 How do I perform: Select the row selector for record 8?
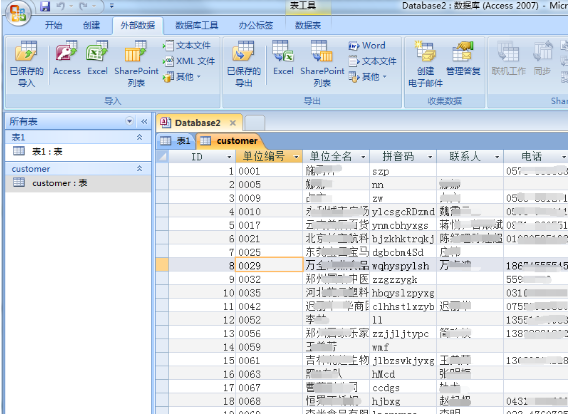point(162,265)
